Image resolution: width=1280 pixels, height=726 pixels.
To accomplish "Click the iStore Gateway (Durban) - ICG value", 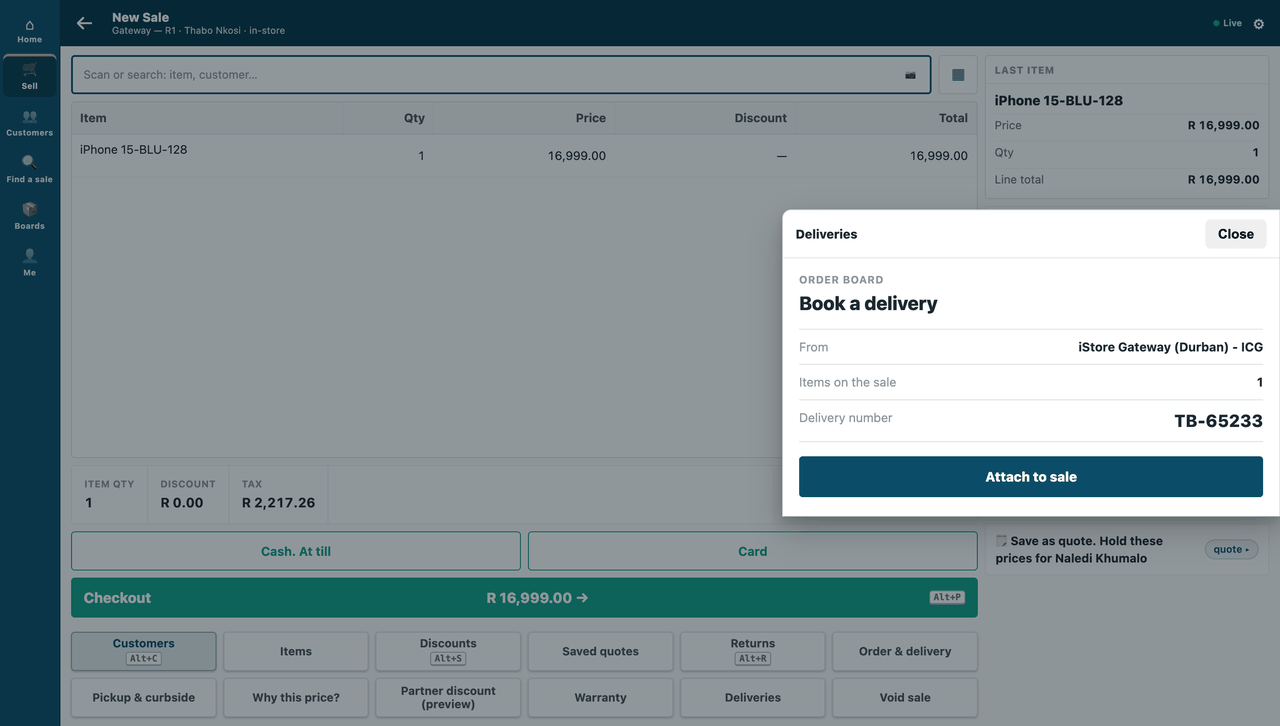I will point(1170,347).
